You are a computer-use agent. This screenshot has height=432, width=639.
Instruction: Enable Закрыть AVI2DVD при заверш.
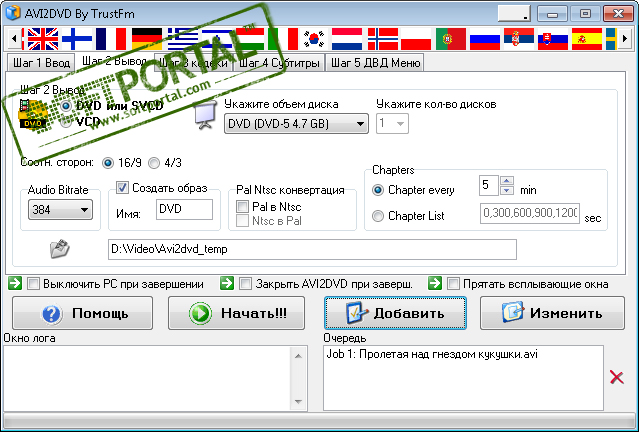[245, 283]
